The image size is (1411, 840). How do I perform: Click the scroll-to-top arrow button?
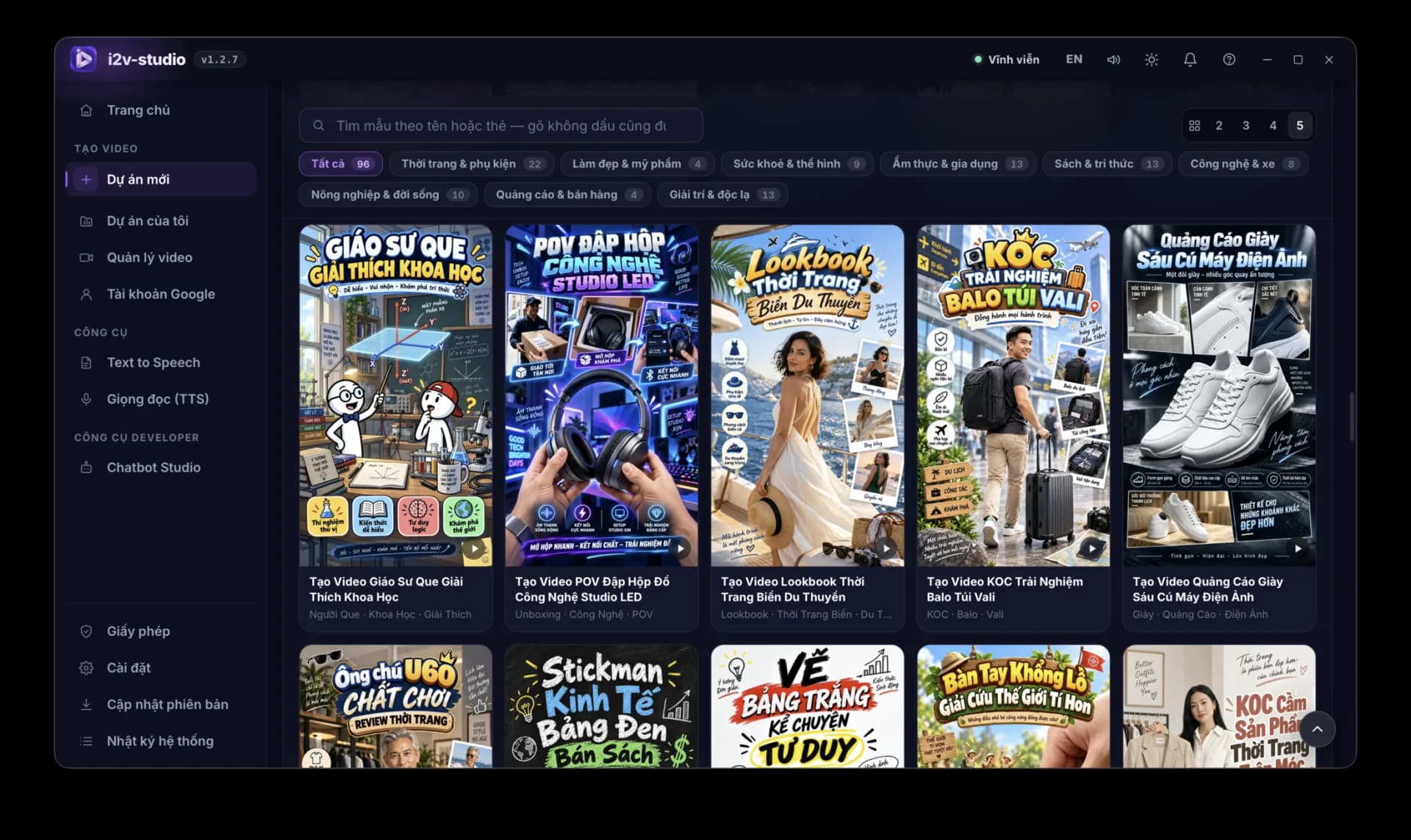click(x=1317, y=729)
